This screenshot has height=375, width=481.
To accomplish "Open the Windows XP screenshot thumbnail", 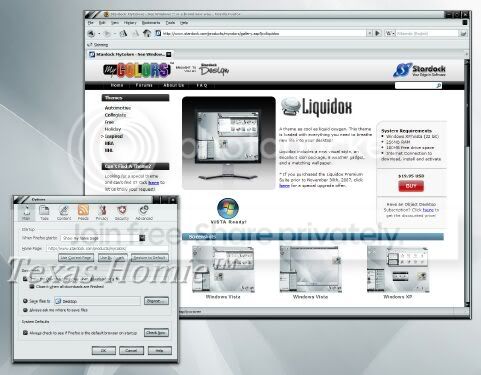I will [398, 269].
